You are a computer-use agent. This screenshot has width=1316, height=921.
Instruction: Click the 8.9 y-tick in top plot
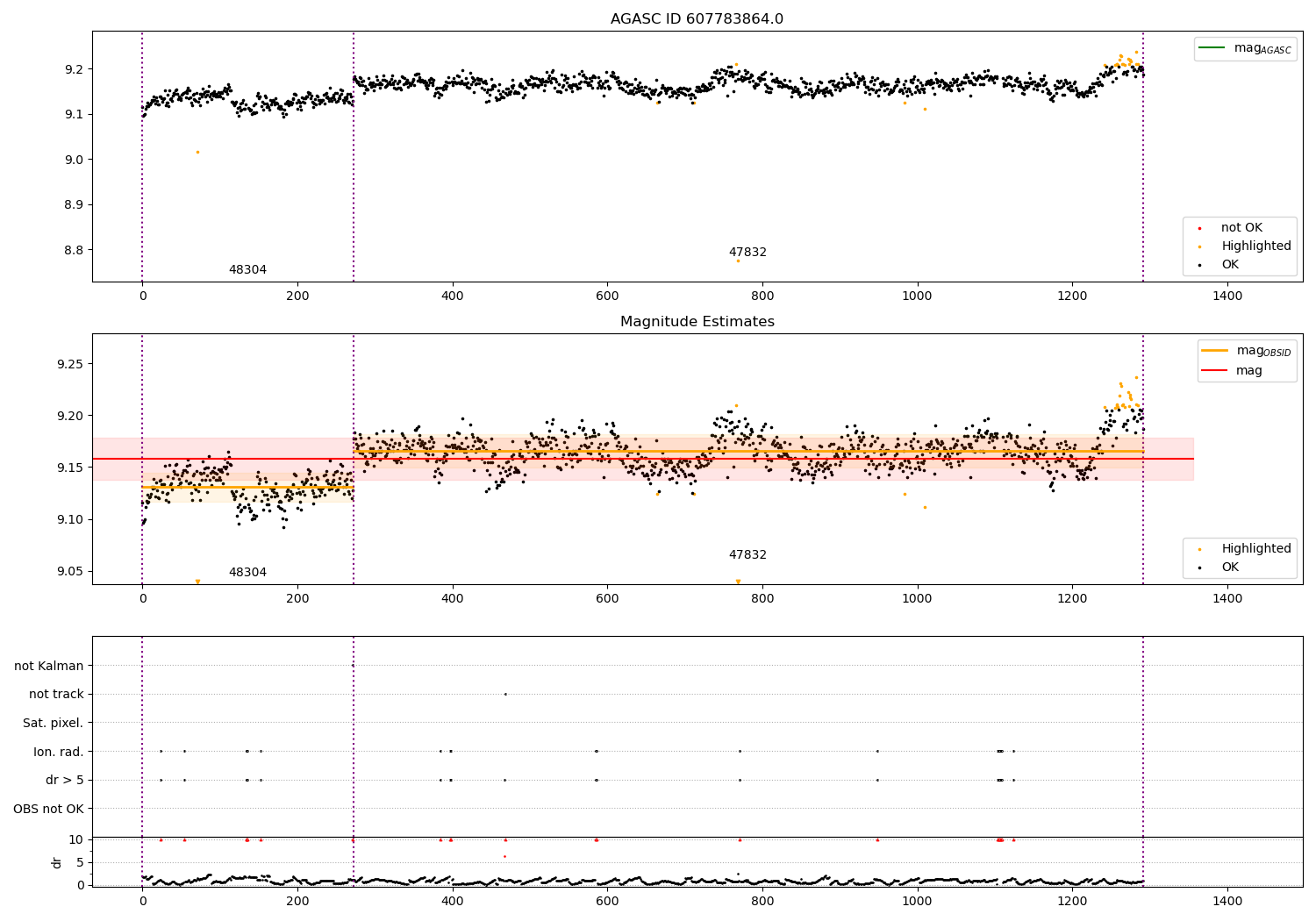click(x=75, y=205)
